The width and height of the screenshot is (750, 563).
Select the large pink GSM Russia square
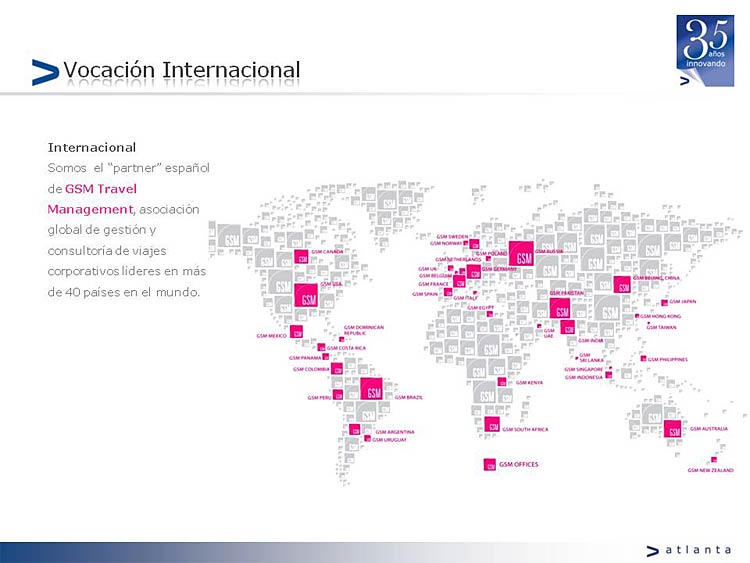point(521,254)
